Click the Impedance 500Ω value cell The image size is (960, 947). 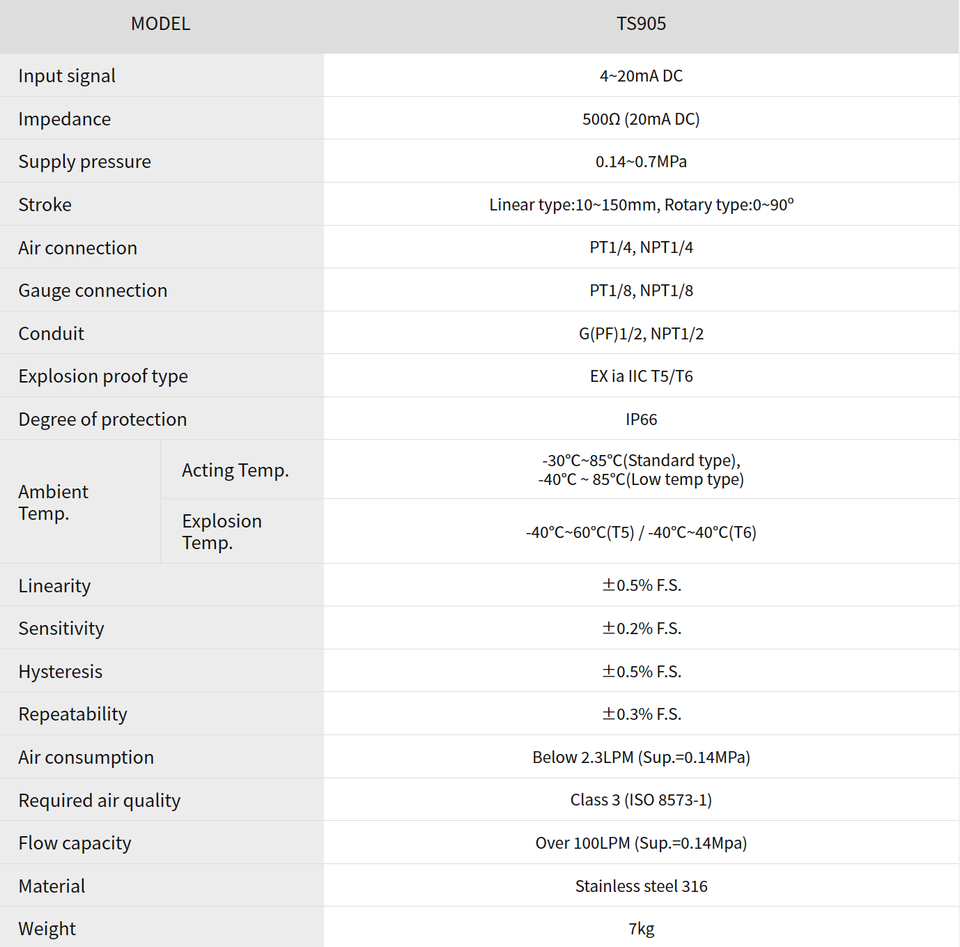point(641,119)
